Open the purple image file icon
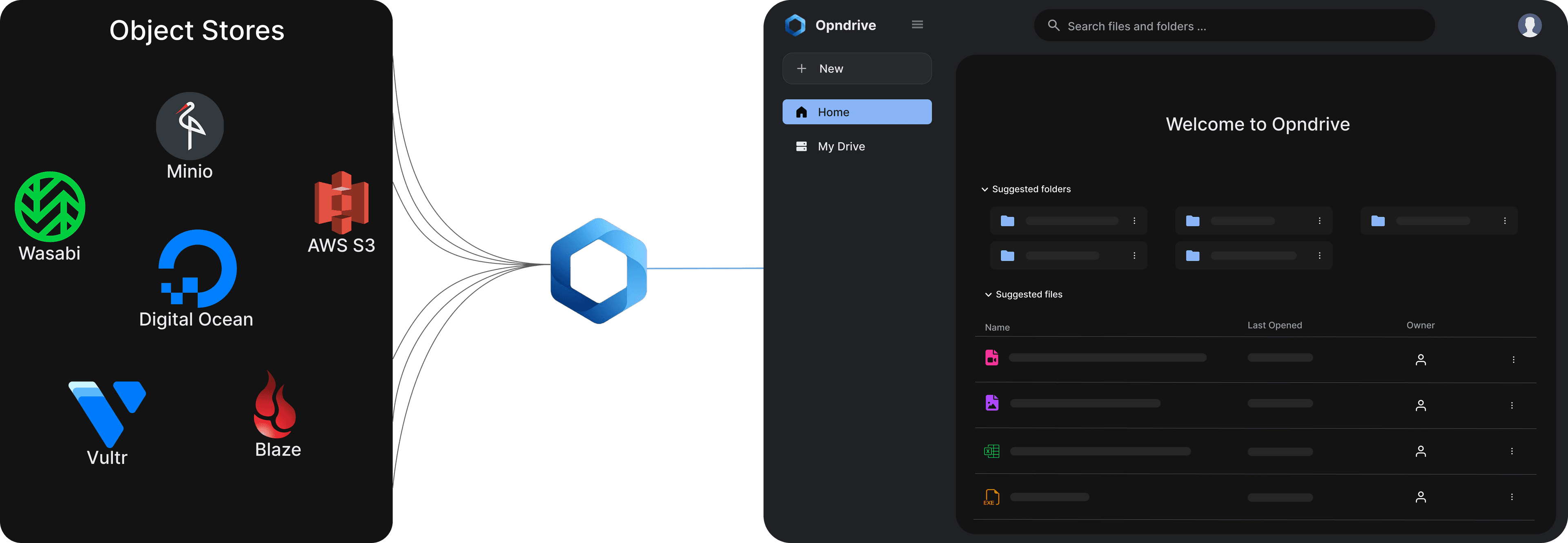Screen dimensions: 1568x543 991,403
